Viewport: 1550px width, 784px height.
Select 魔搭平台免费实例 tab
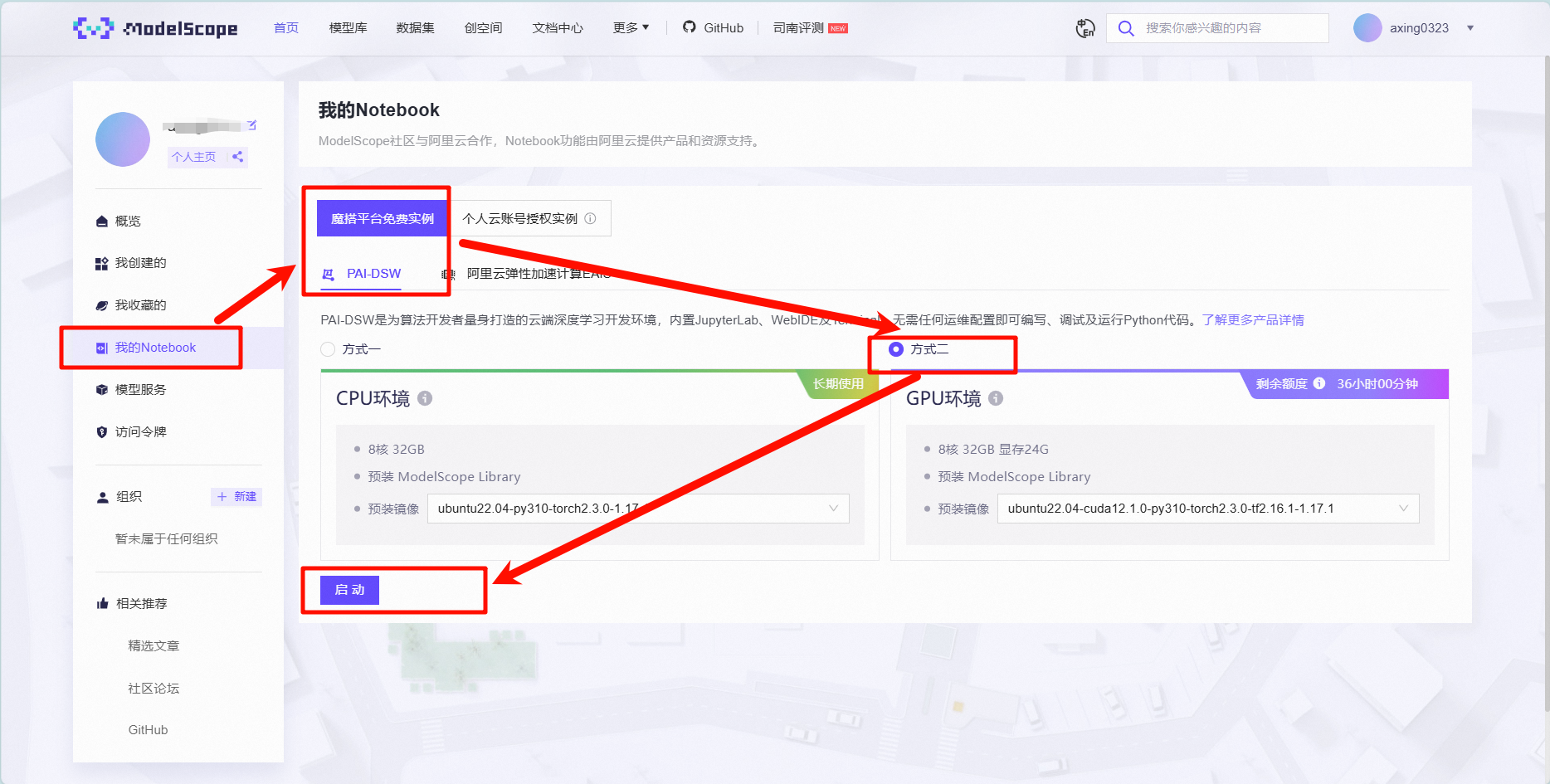383,218
